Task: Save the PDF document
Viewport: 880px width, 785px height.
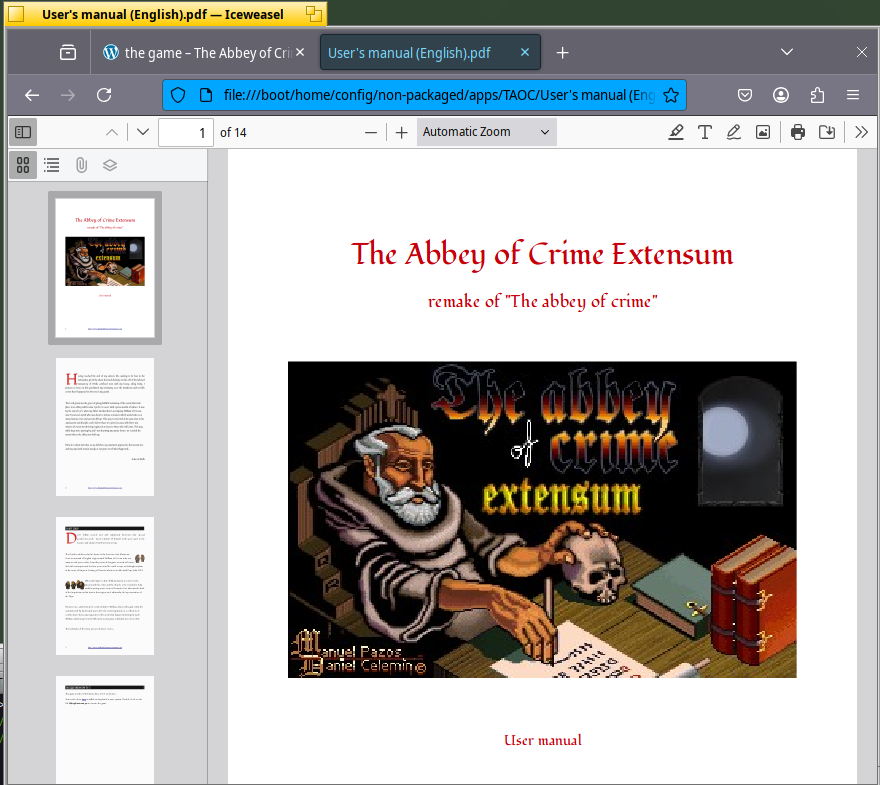Action: 827,132
